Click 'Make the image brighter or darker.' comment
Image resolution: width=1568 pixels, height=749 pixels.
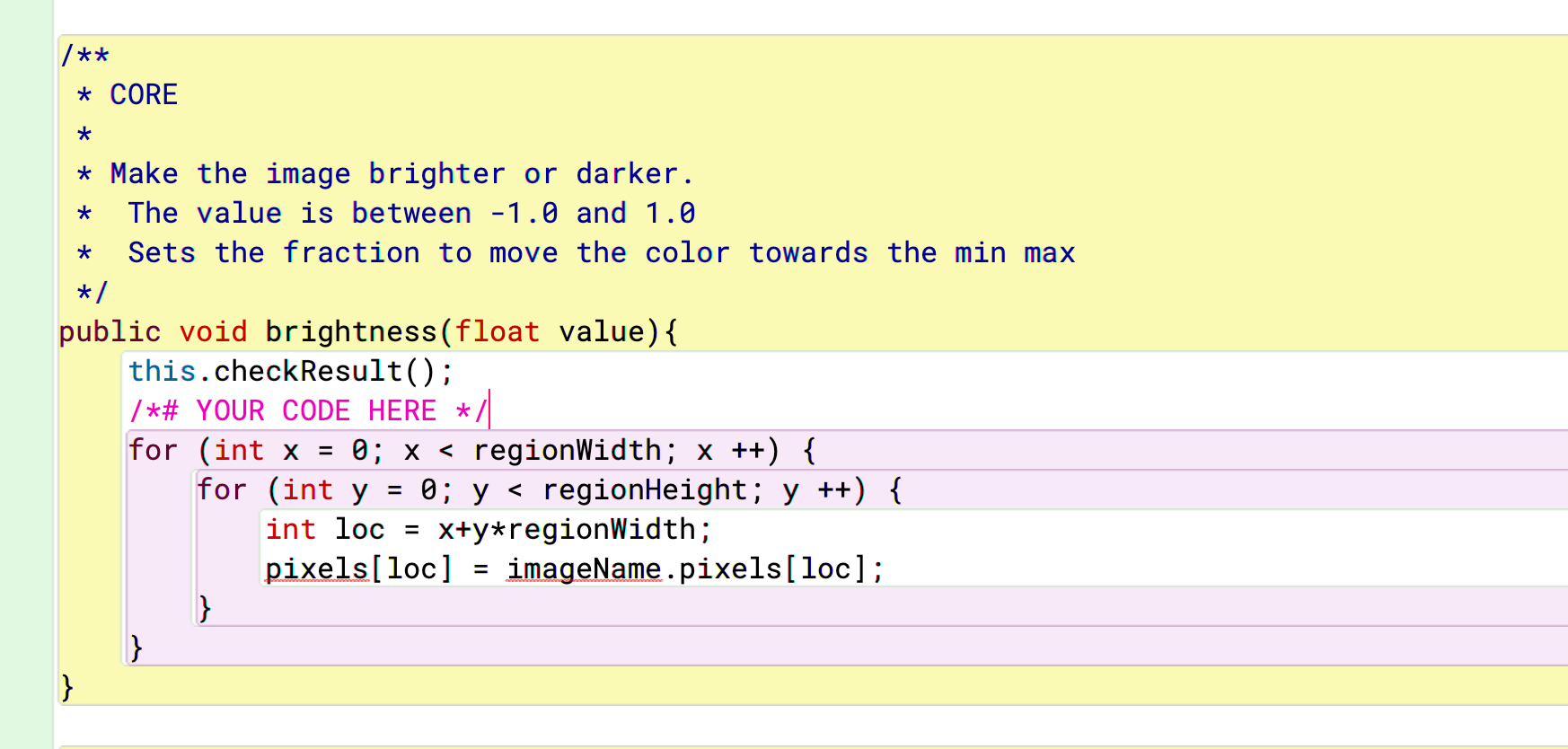click(385, 173)
